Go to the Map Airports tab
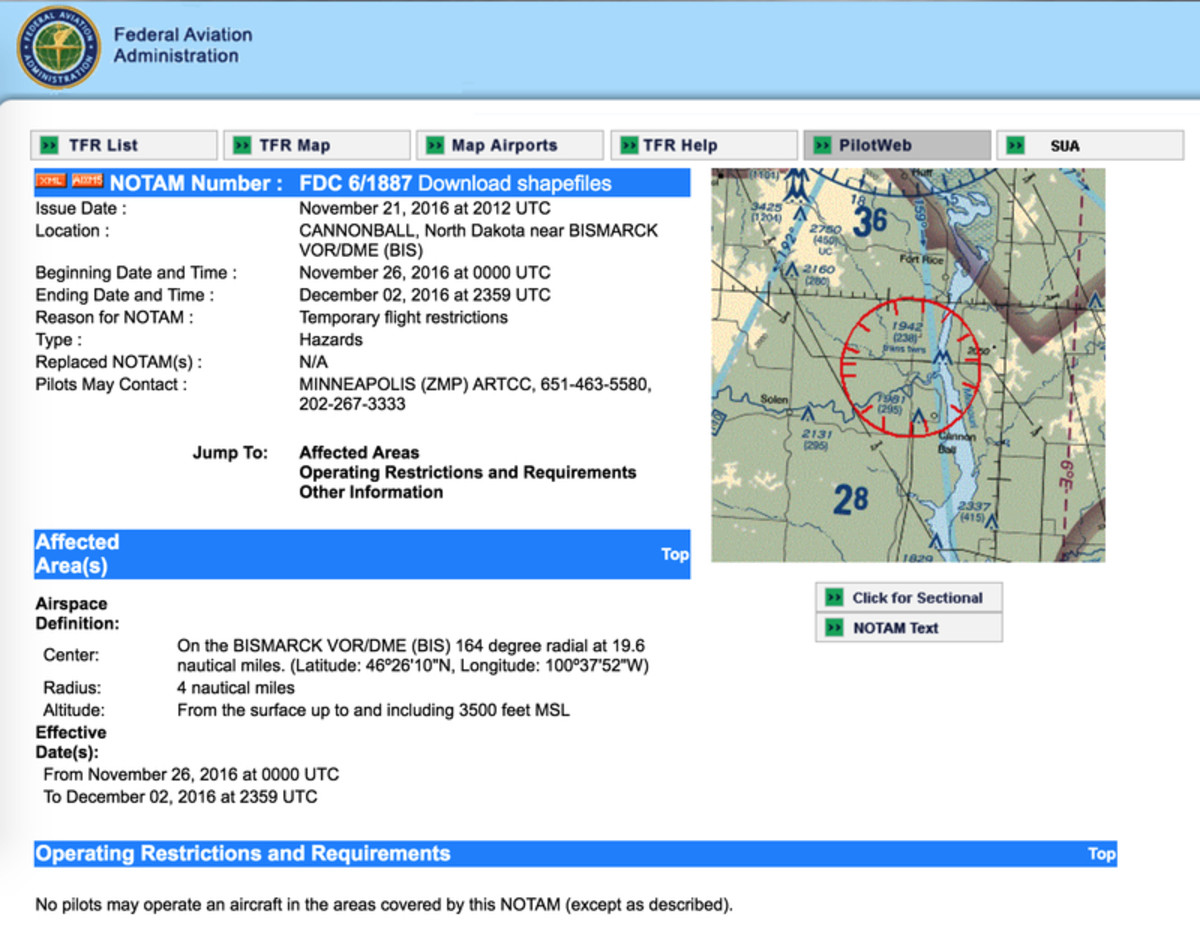This screenshot has width=1200, height=938. point(510,146)
